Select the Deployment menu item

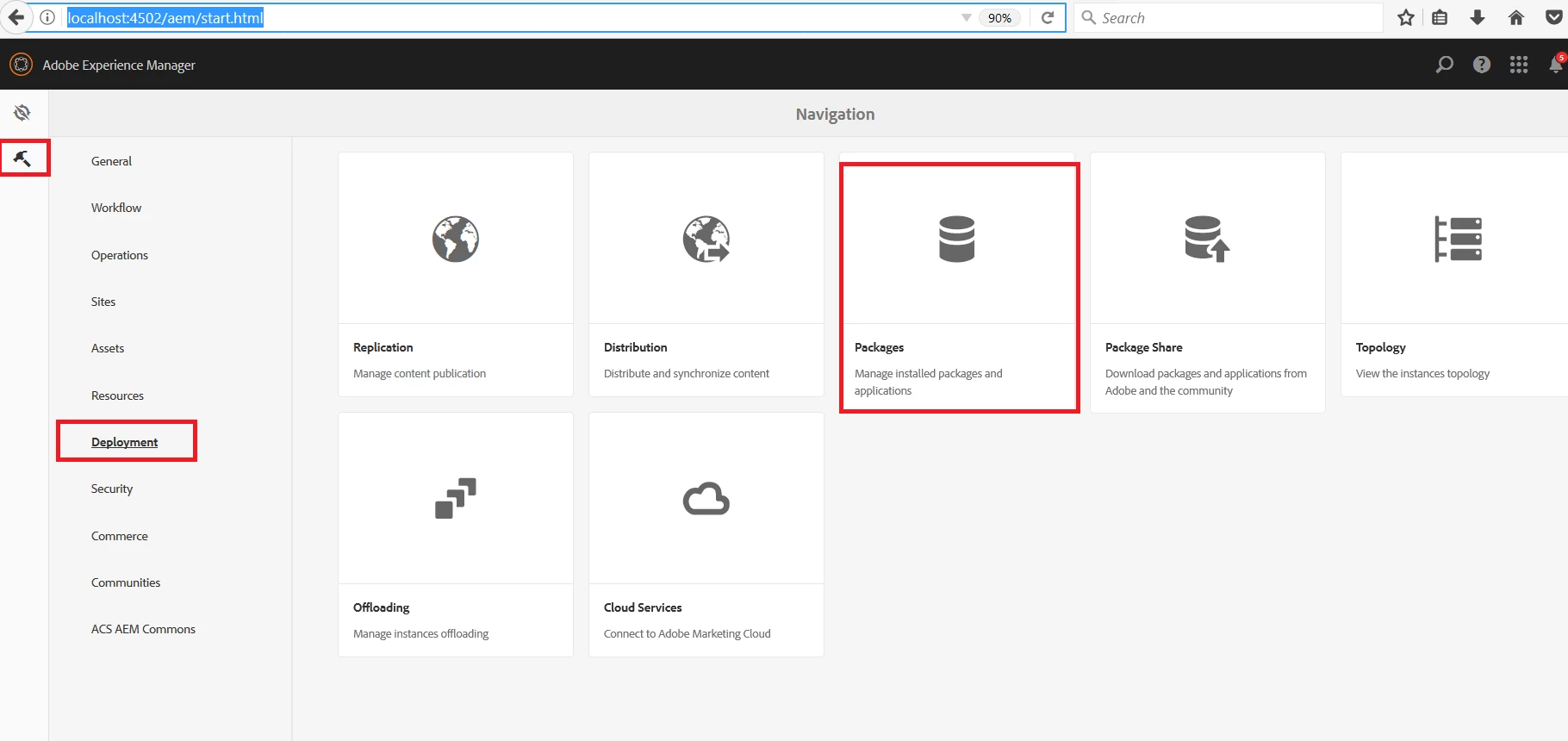[x=124, y=442]
